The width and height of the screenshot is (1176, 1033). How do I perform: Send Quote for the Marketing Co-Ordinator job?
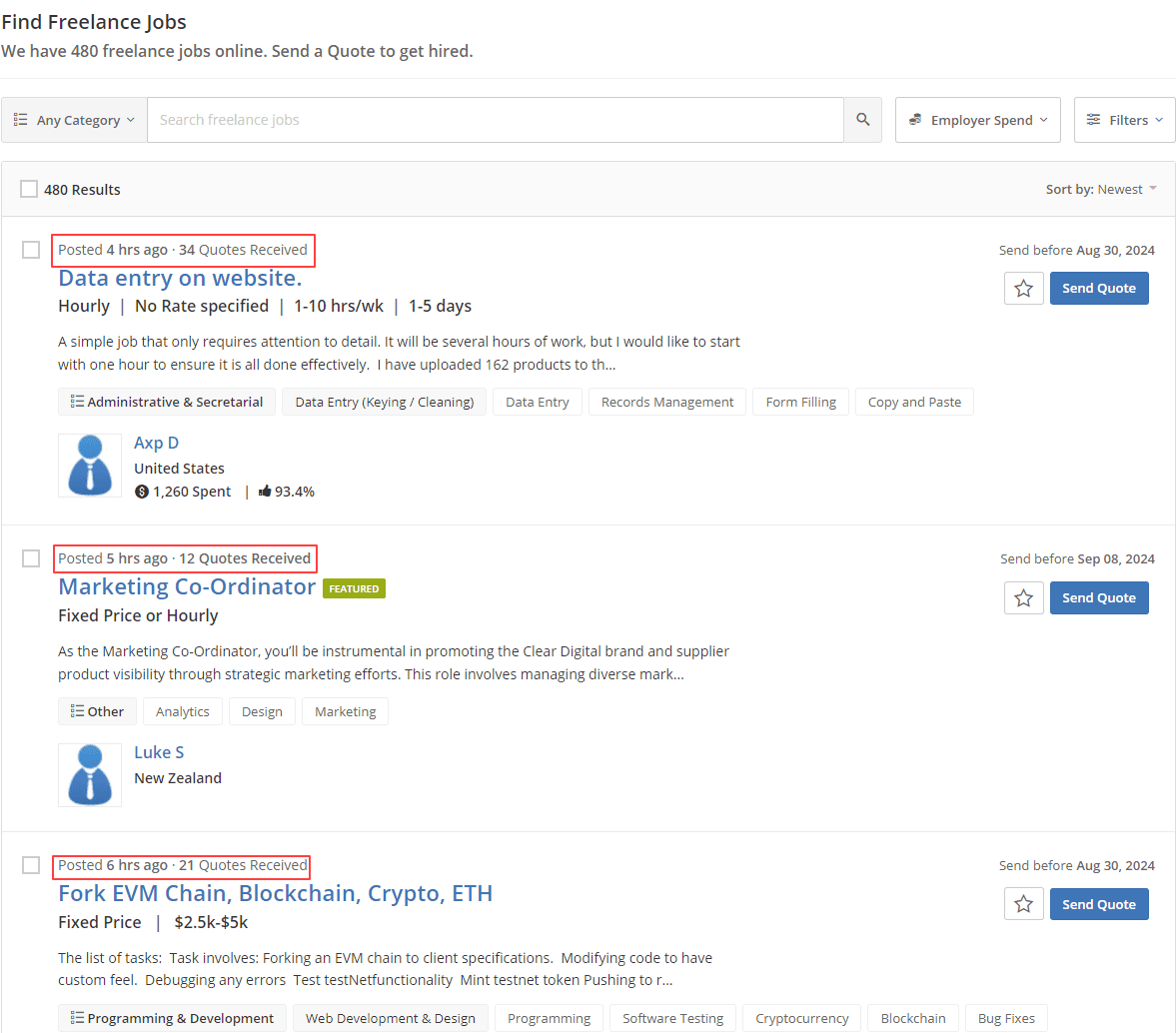point(1099,597)
